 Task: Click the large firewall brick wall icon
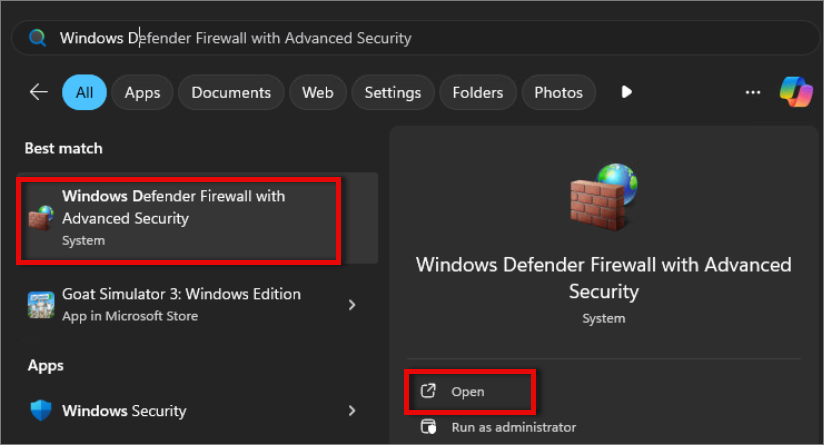coord(604,197)
